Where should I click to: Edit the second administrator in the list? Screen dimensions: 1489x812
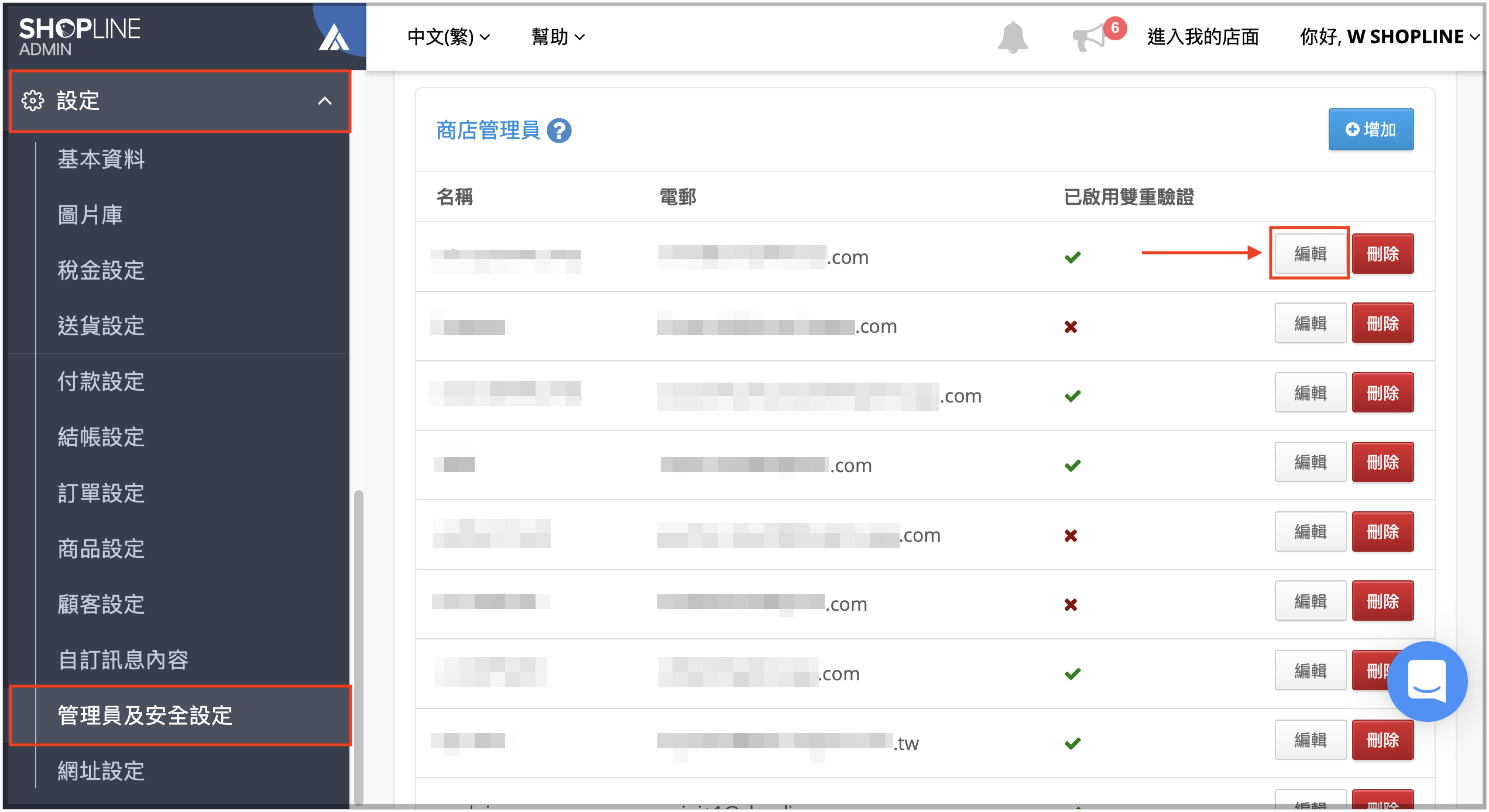pyautogui.click(x=1310, y=323)
